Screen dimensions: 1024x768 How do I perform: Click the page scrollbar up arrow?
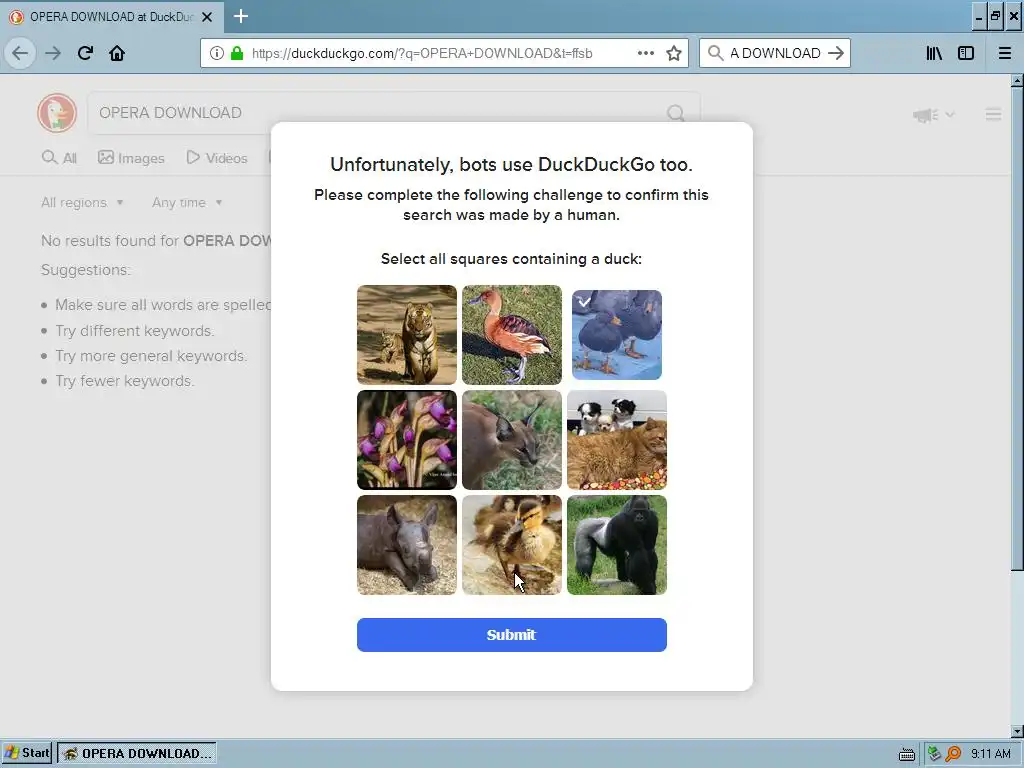pos(1017,81)
